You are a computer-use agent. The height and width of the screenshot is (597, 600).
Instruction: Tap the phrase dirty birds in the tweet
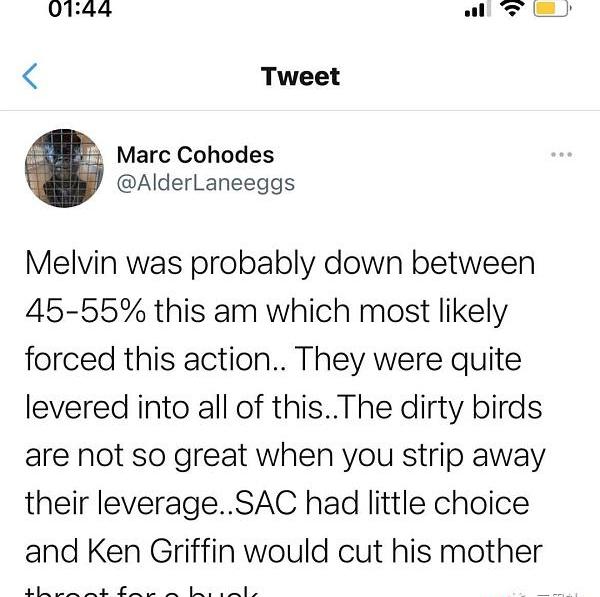point(471,407)
